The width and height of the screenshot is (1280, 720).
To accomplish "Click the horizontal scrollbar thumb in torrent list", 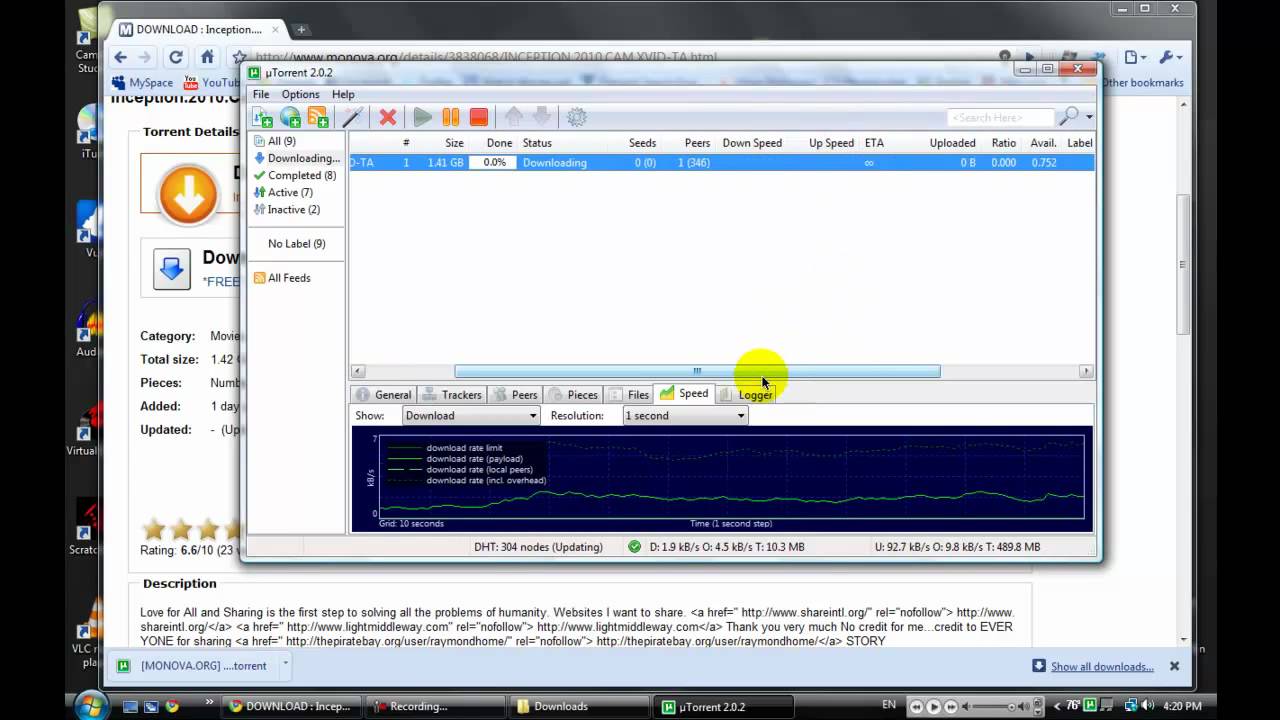I will (x=697, y=371).
